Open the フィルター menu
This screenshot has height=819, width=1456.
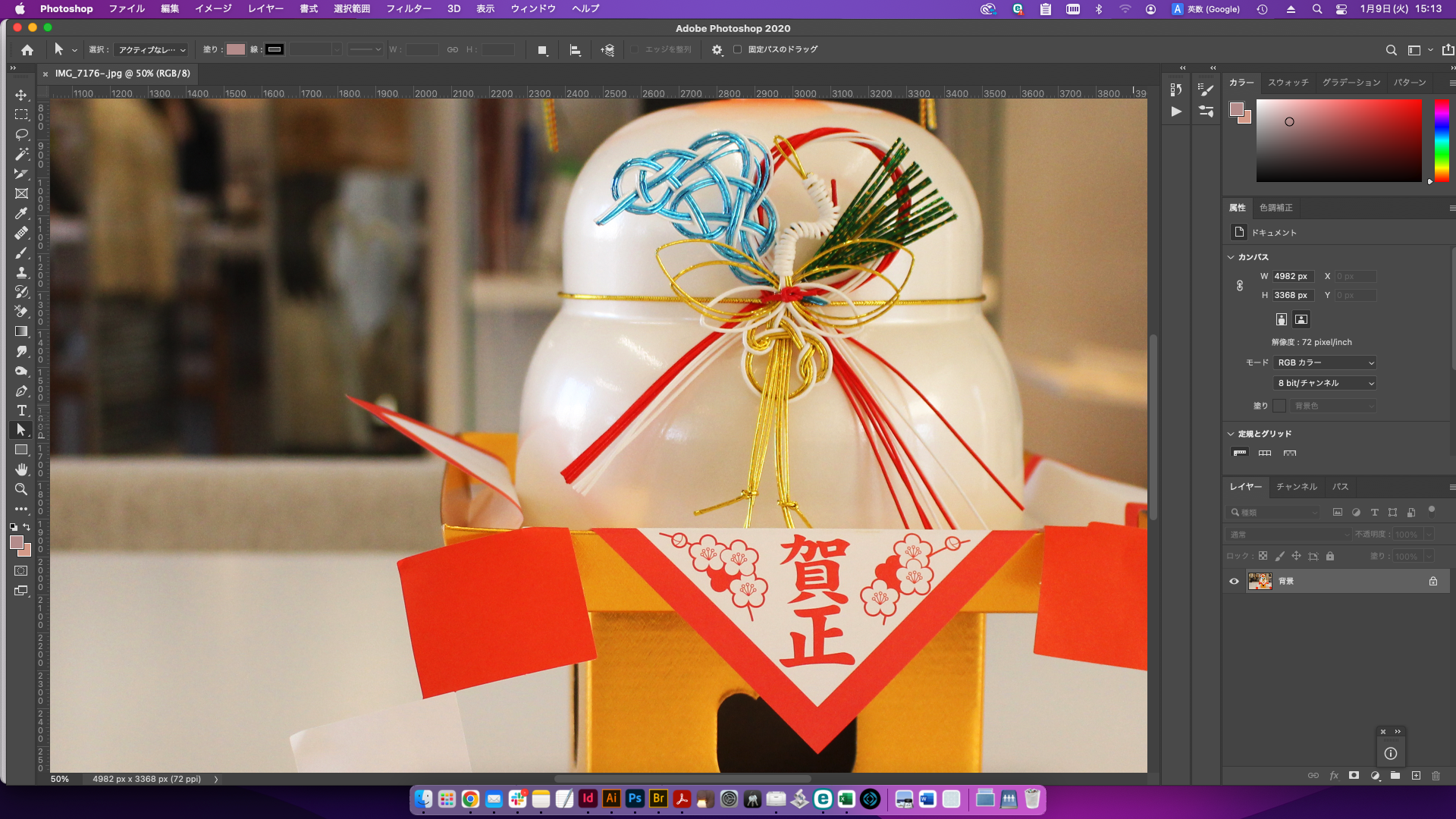coord(408,8)
